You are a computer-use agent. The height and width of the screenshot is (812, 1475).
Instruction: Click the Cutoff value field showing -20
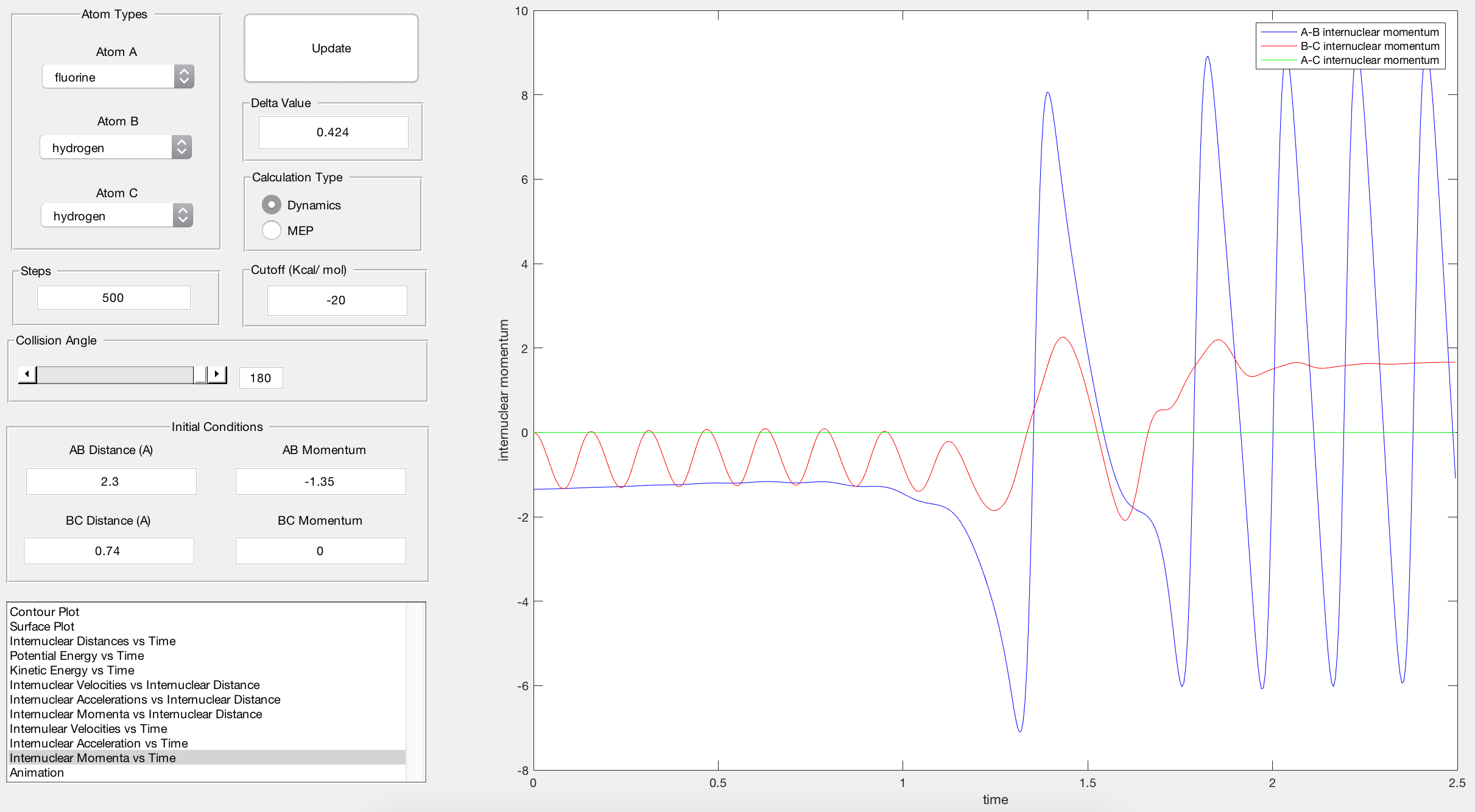[337, 300]
